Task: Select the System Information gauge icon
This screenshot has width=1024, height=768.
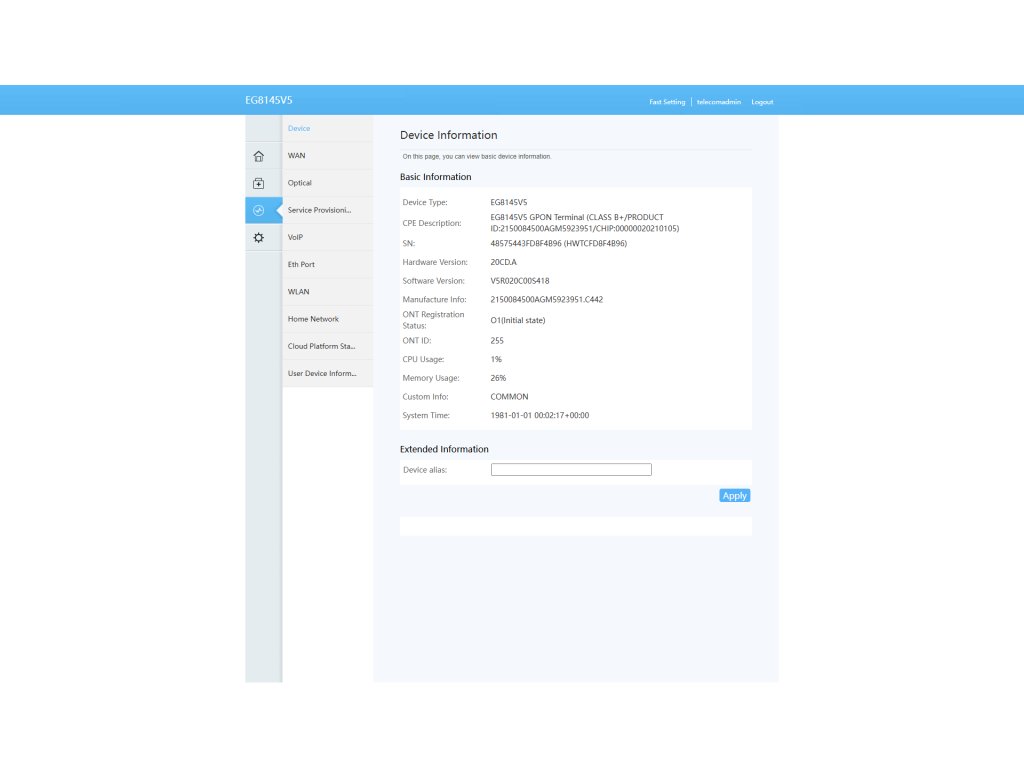Action: (258, 210)
